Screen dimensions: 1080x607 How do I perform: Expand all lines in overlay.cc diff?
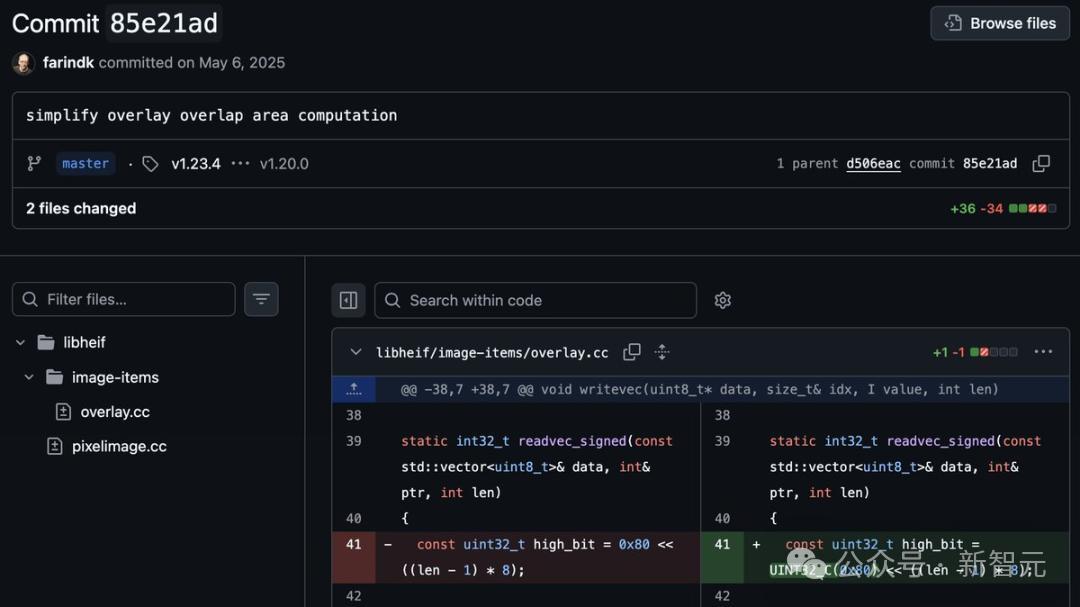coord(662,352)
